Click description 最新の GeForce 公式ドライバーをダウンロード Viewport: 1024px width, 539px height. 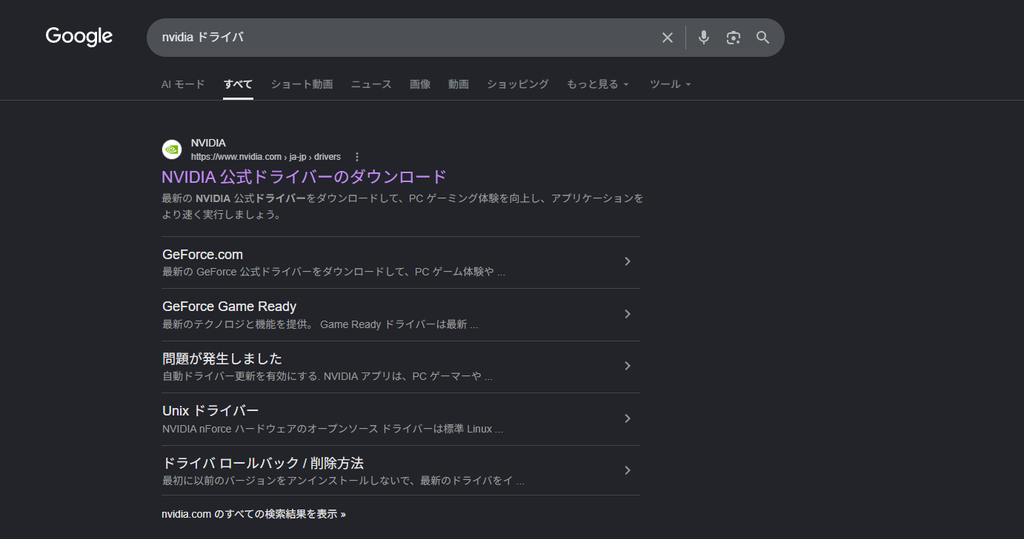point(334,272)
